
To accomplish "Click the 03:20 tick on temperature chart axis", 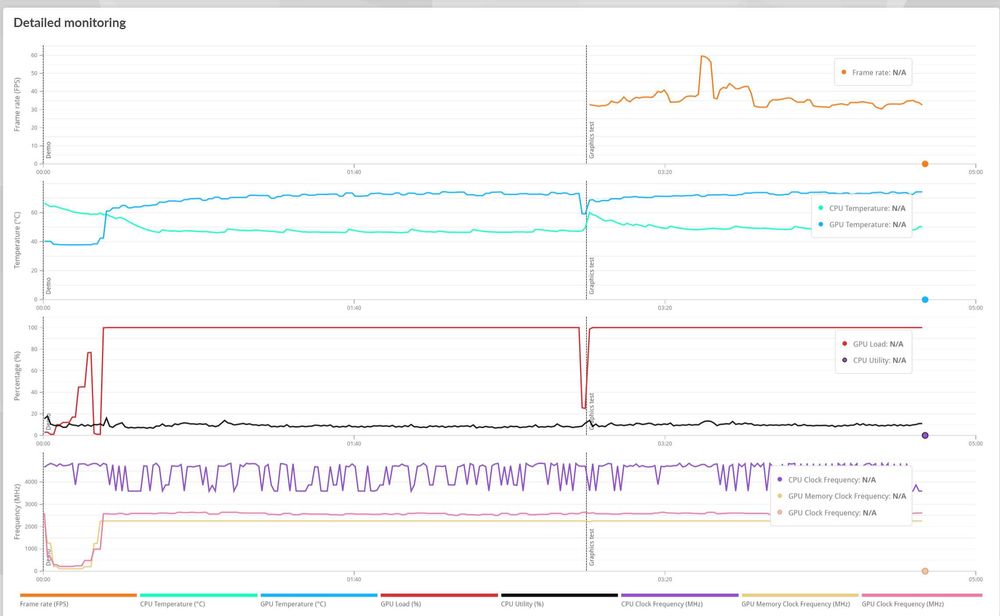I will click(665, 308).
